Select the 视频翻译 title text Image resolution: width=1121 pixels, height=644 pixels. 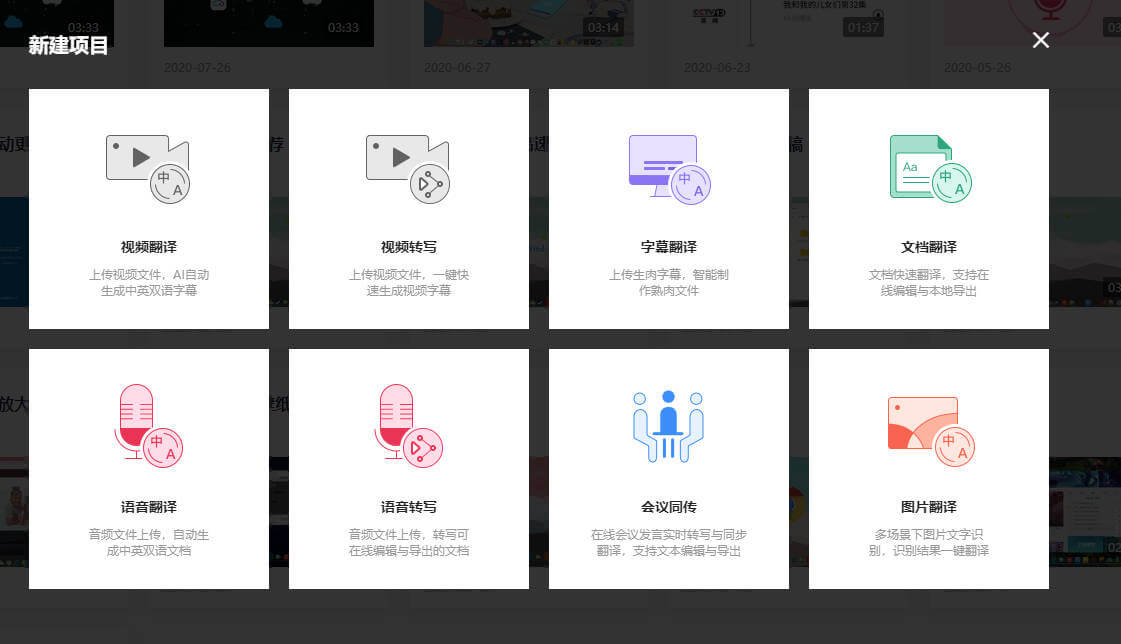click(x=149, y=247)
